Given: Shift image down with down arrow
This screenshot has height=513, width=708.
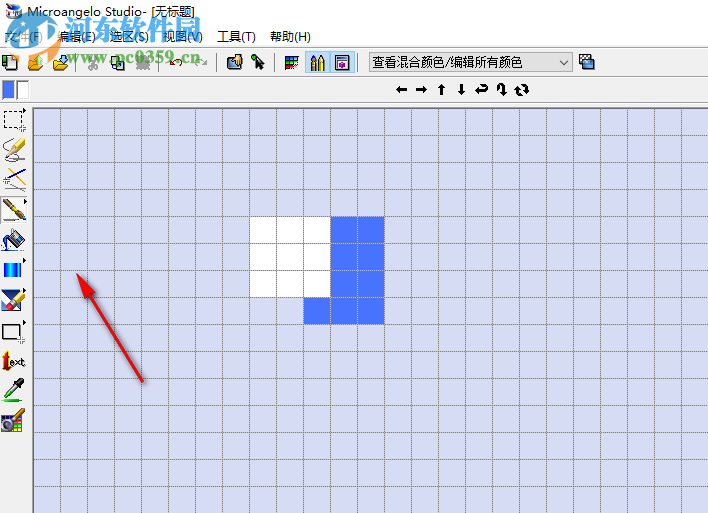Looking at the screenshot, I should point(461,89).
